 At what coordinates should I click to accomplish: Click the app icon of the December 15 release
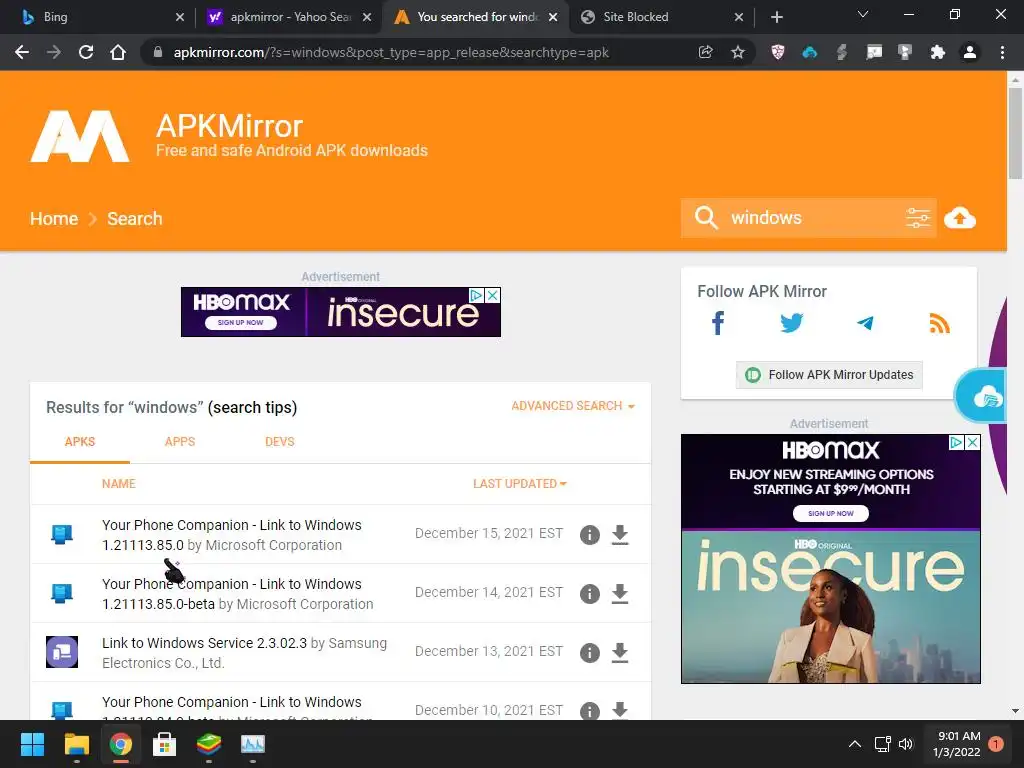pyautogui.click(x=62, y=534)
